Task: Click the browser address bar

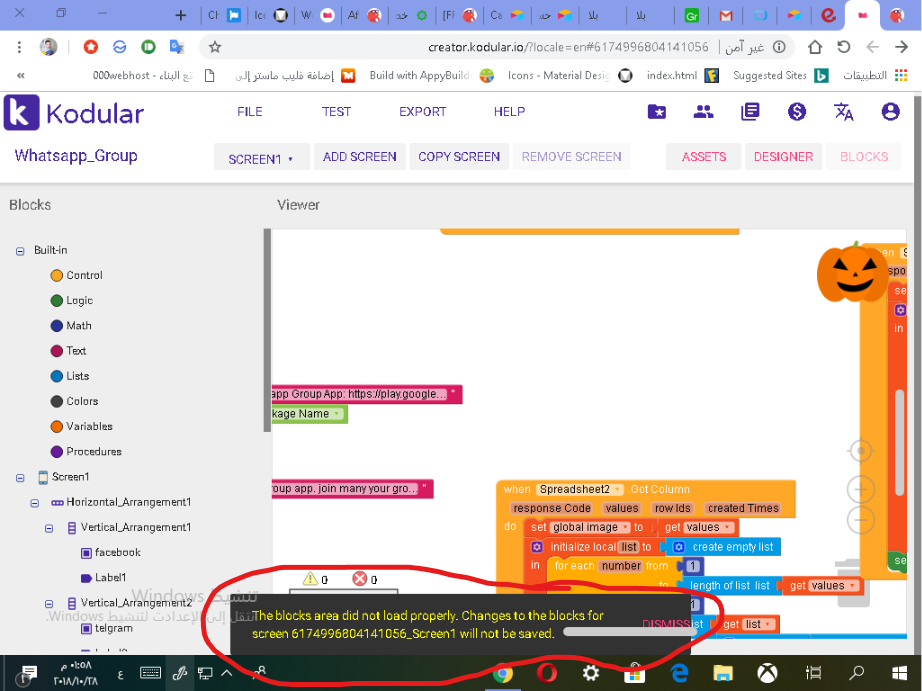Action: click(x=497, y=47)
